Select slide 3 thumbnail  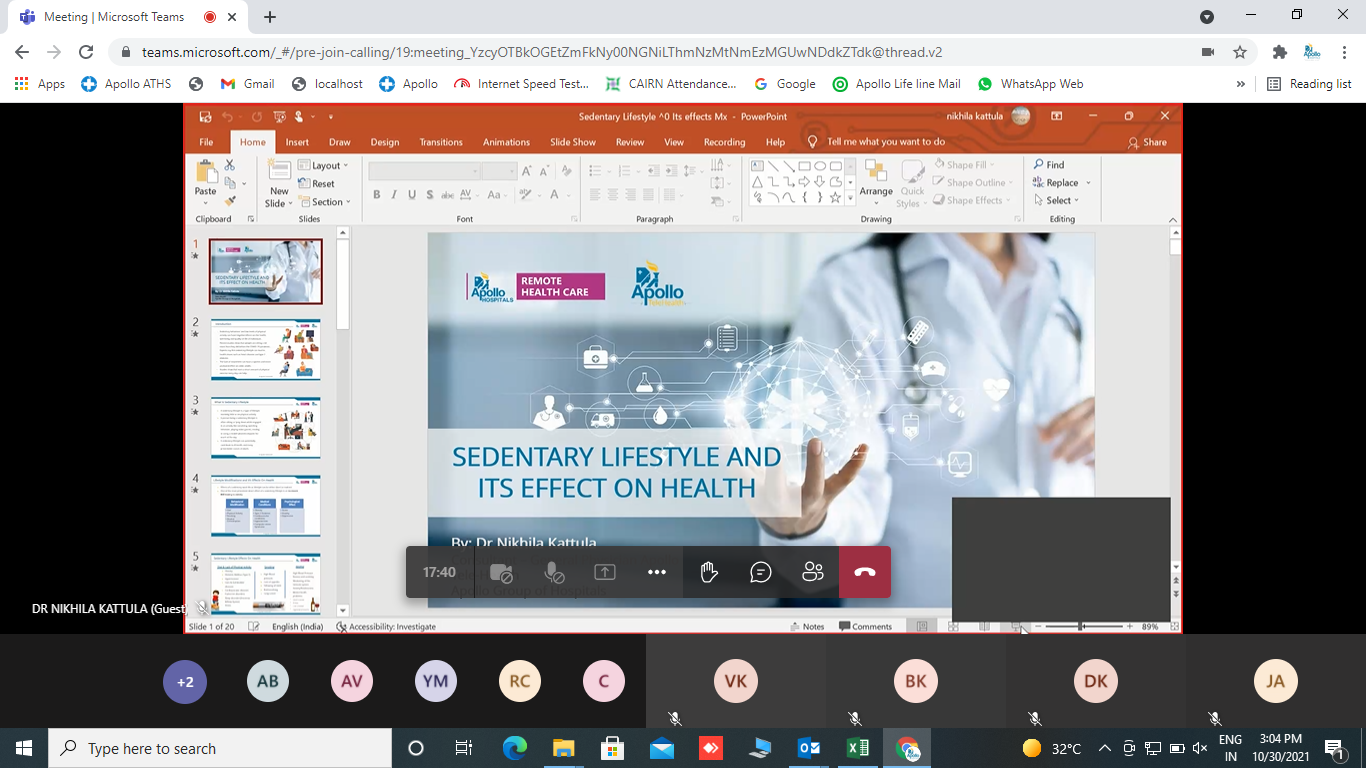pyautogui.click(x=265, y=428)
